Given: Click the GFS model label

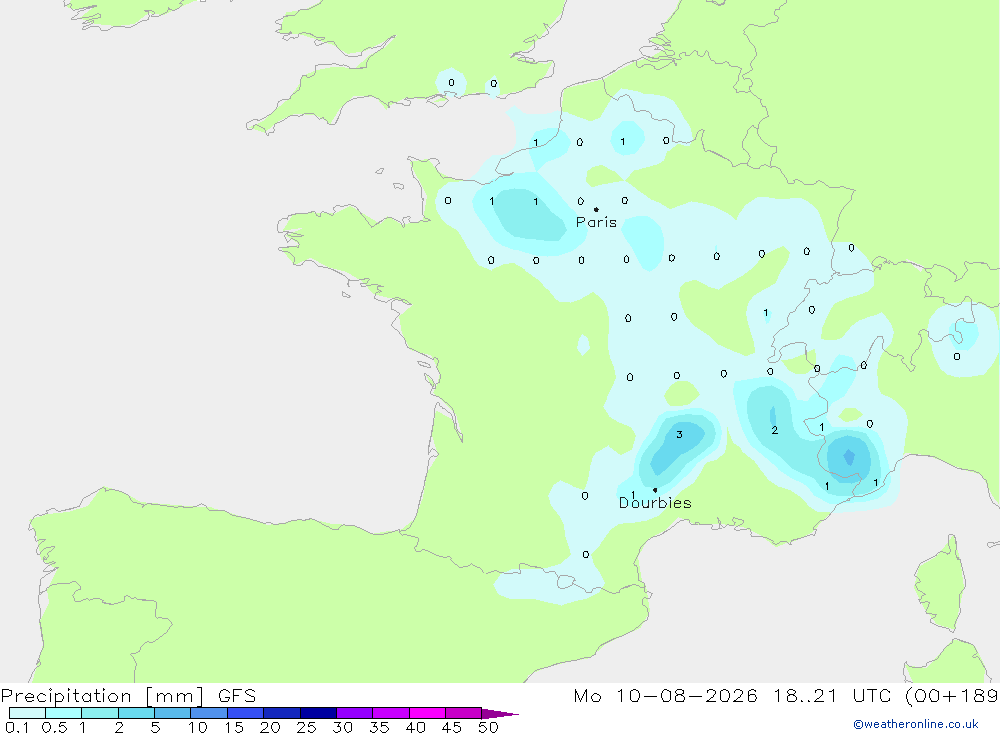Looking at the screenshot, I should coord(237,695).
